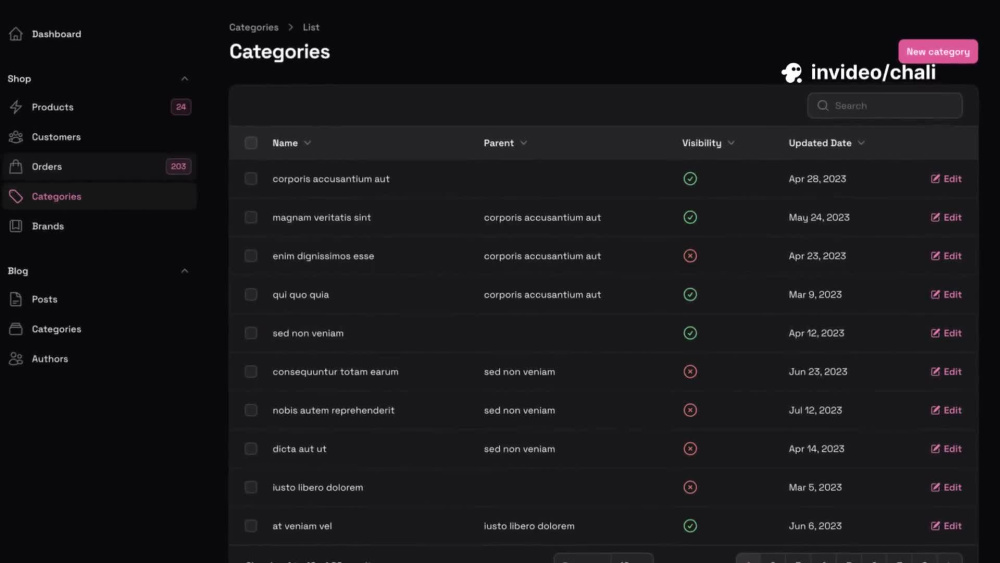1000x563 pixels.
Task: Click the Blog Categories folder icon
Action: [16, 329]
